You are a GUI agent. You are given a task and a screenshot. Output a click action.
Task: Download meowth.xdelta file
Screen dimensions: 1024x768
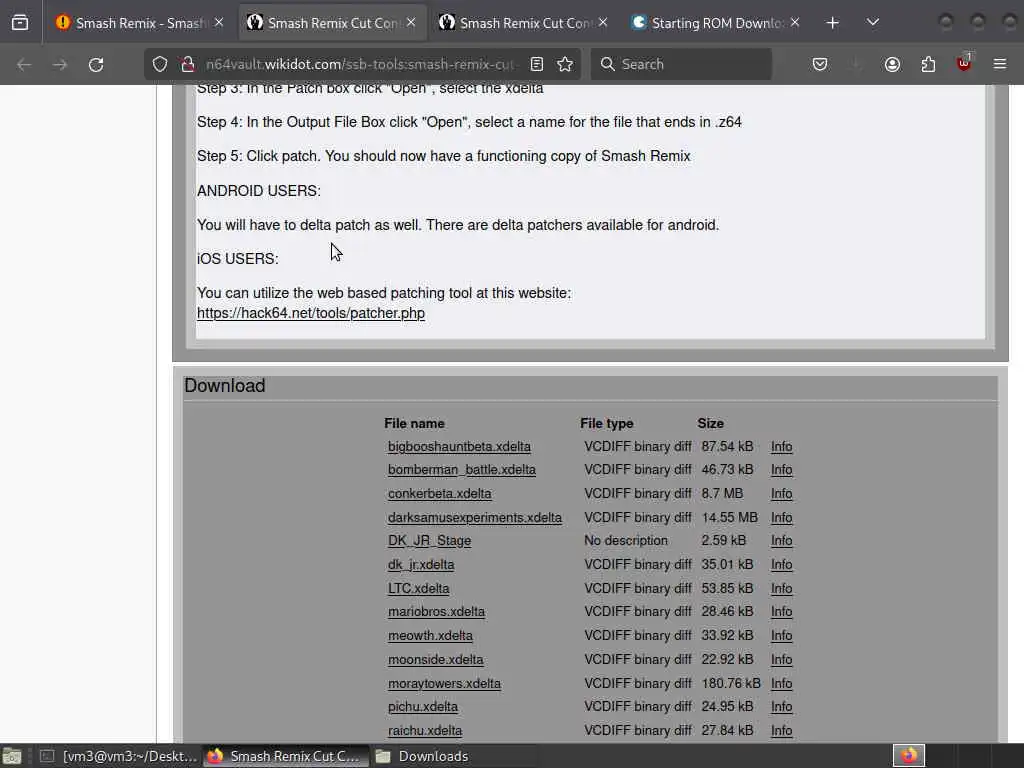pyautogui.click(x=430, y=635)
